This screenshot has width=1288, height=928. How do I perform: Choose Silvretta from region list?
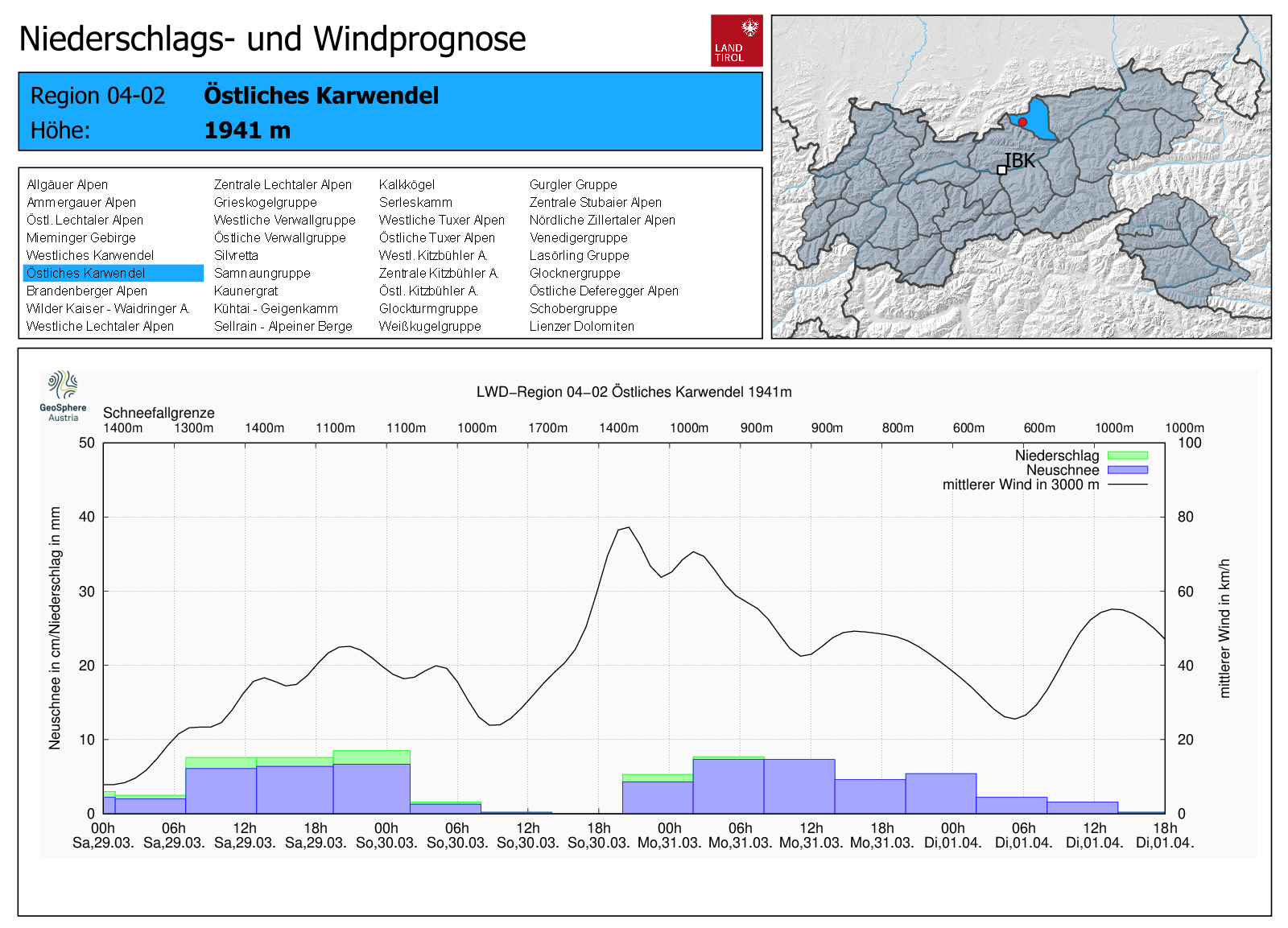236,256
